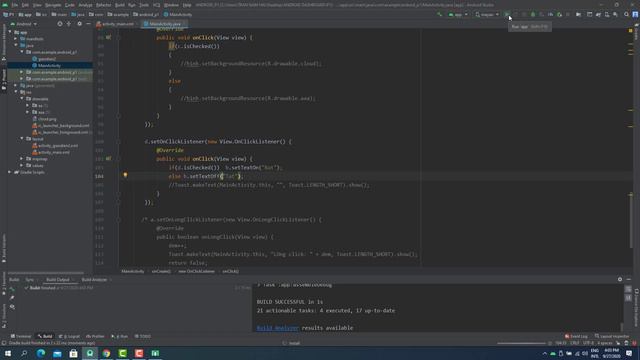Screen dimensions: 640x360
Task: Open the Window menu
Action: point(171,5)
